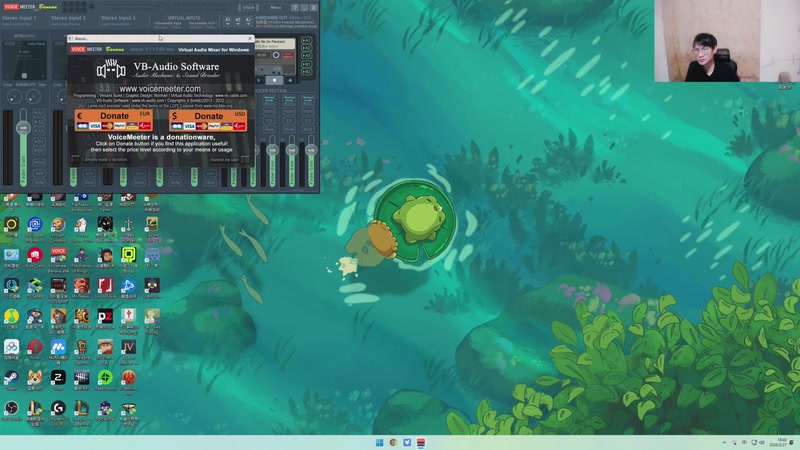Start recording on the cassette recorder
Screen dimensions: 800x450
click(x=290, y=80)
